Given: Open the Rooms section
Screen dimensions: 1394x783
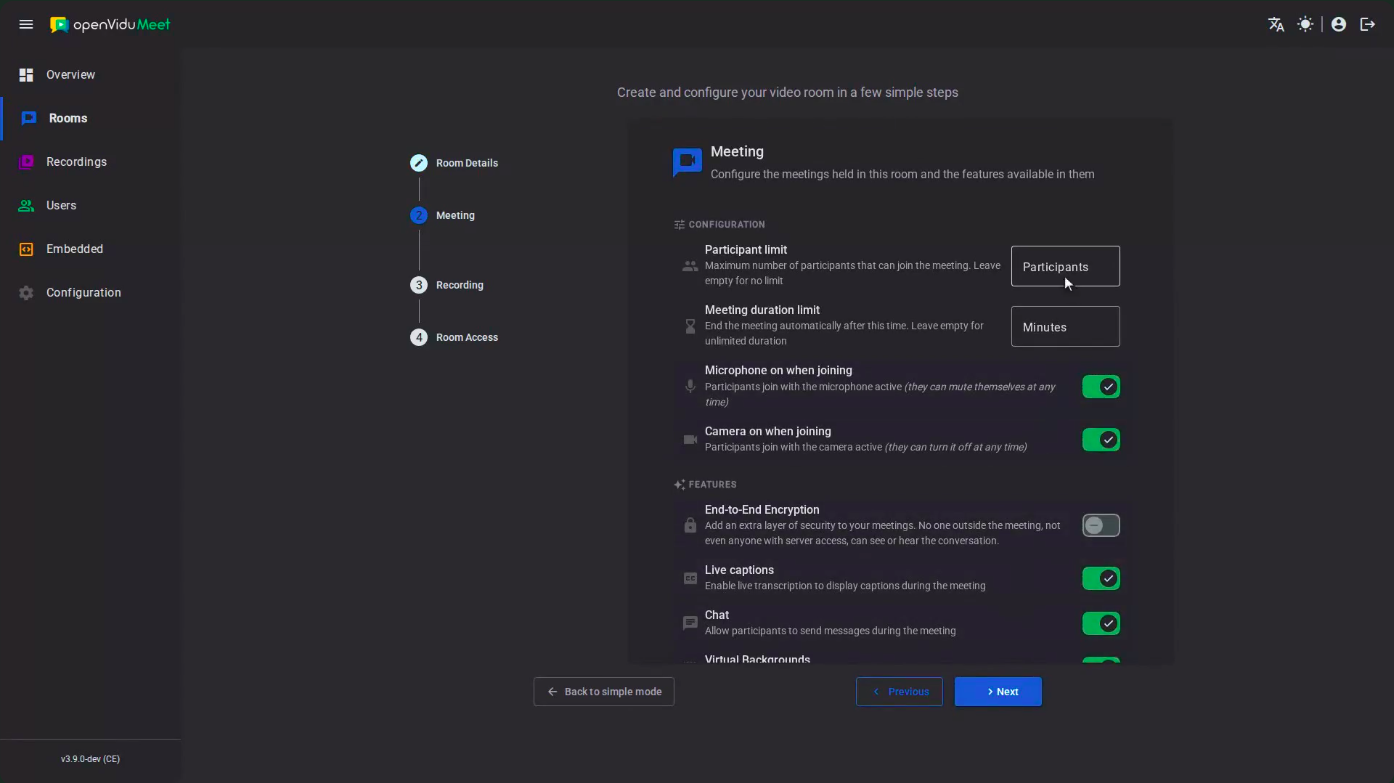Looking at the screenshot, I should coord(91,118).
